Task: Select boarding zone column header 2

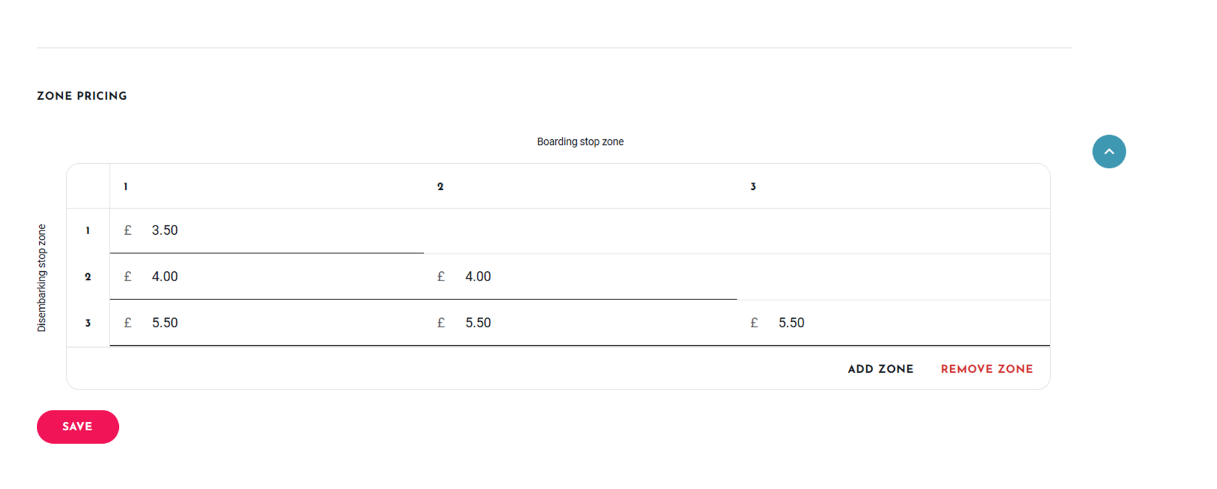Action: coord(440,187)
